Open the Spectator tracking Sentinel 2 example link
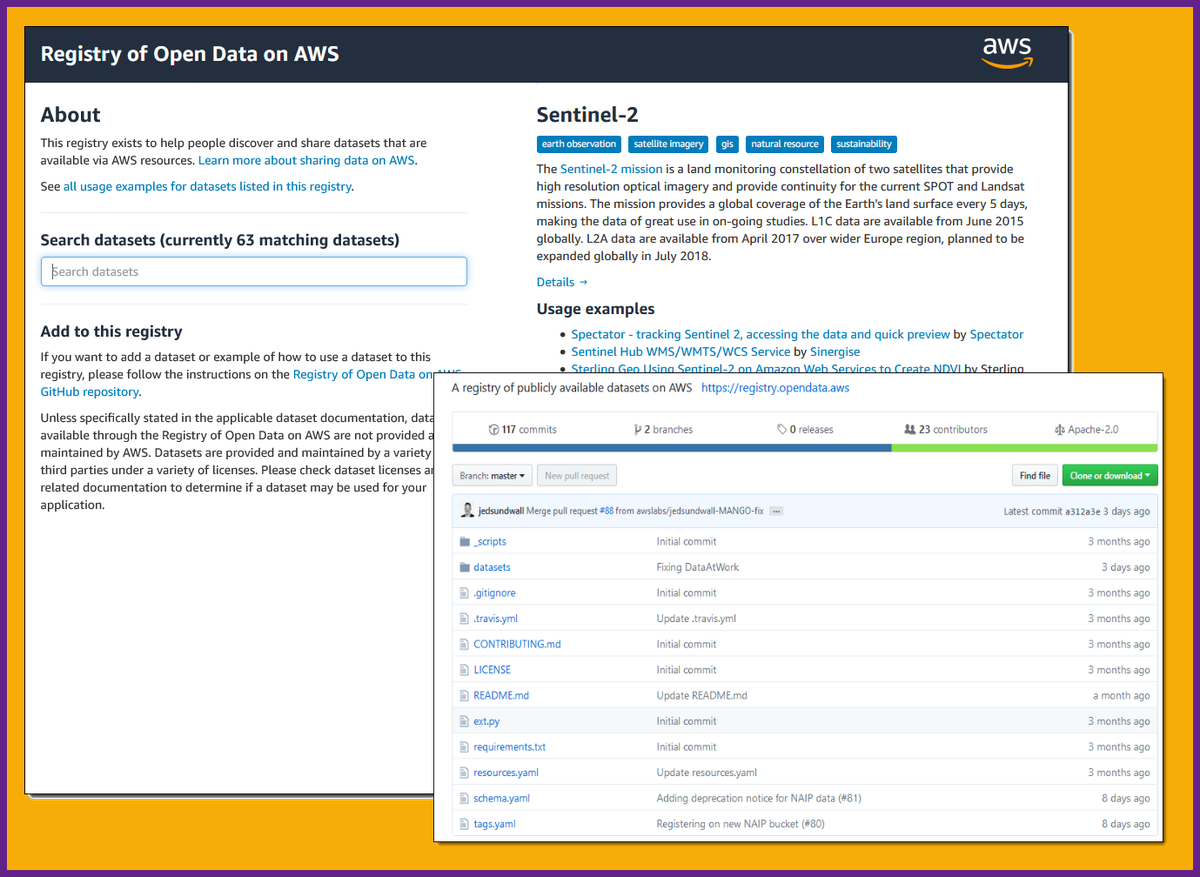This screenshot has height=877, width=1200. pos(760,334)
